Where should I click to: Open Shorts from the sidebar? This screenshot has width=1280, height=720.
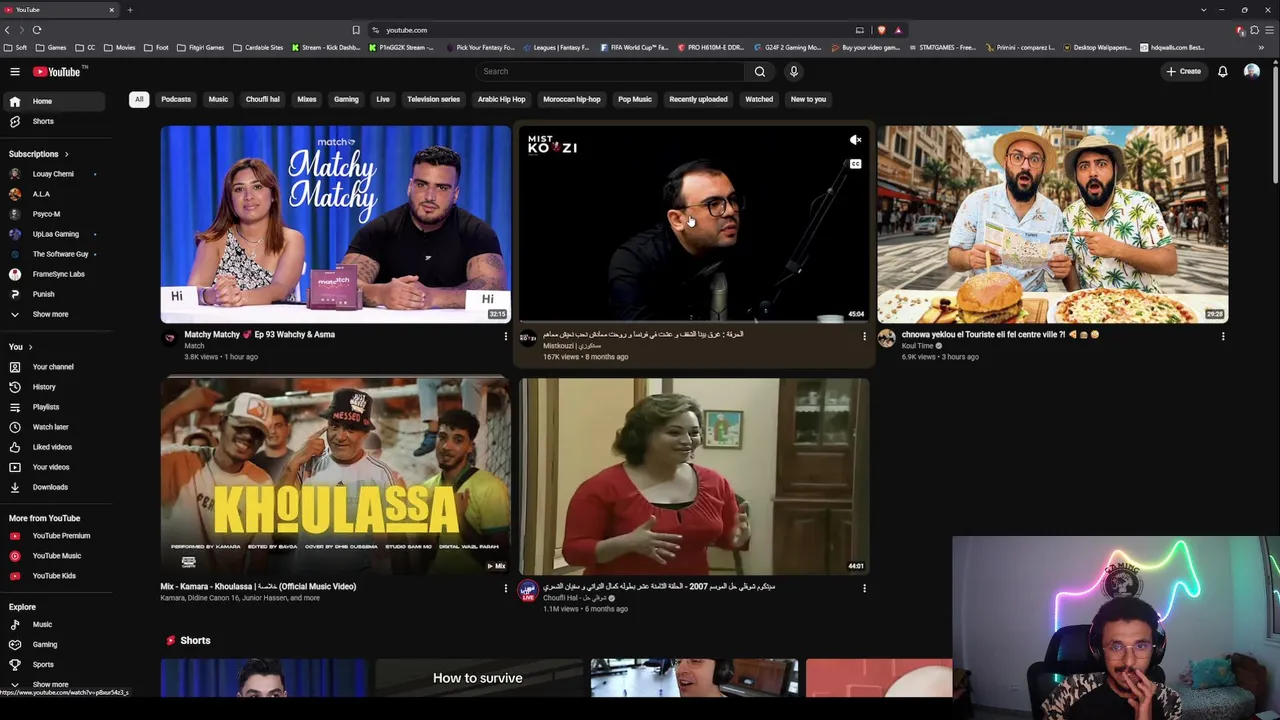click(x=53, y=121)
